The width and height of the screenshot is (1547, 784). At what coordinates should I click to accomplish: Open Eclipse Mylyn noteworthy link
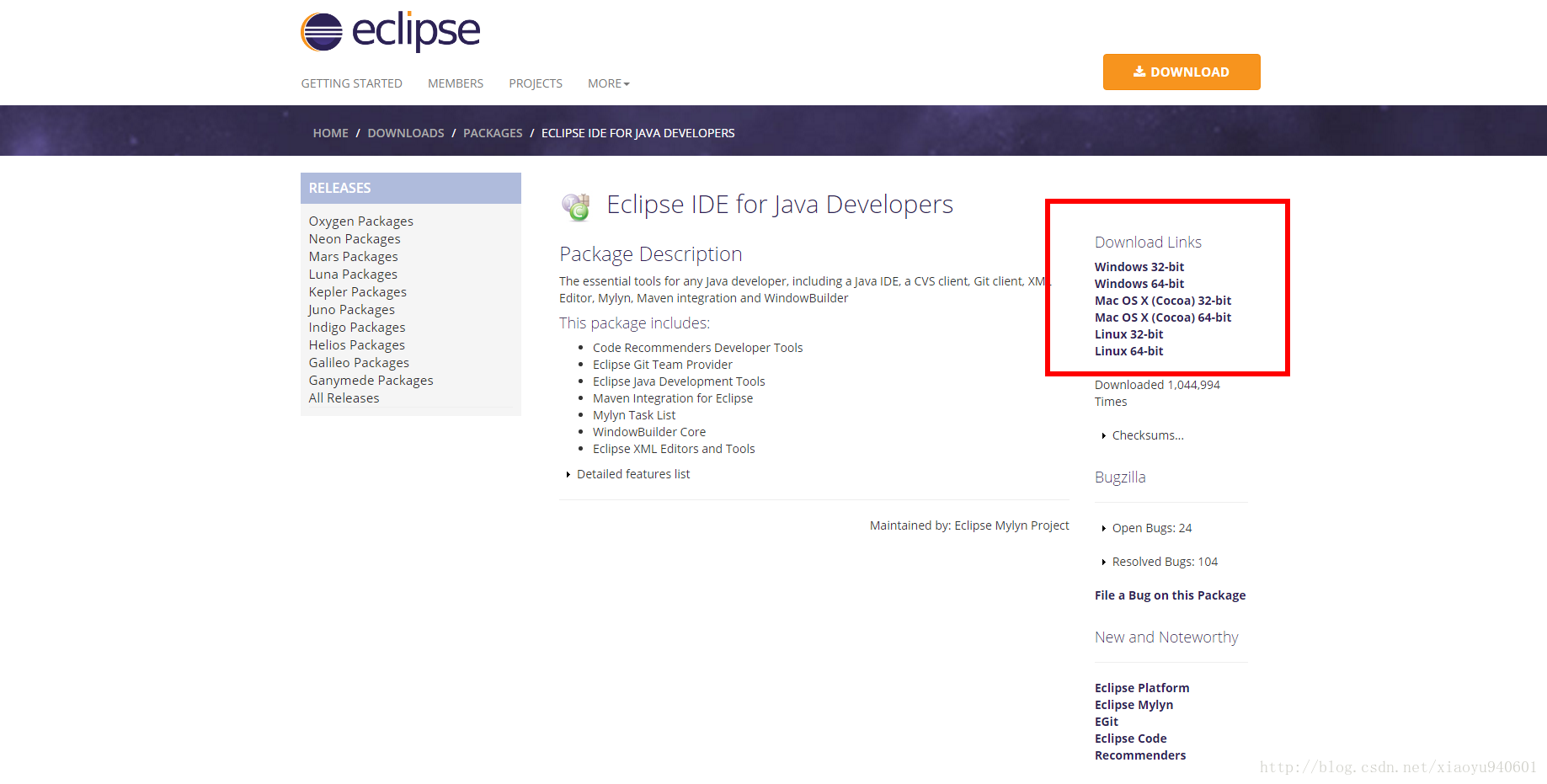pyautogui.click(x=1134, y=705)
